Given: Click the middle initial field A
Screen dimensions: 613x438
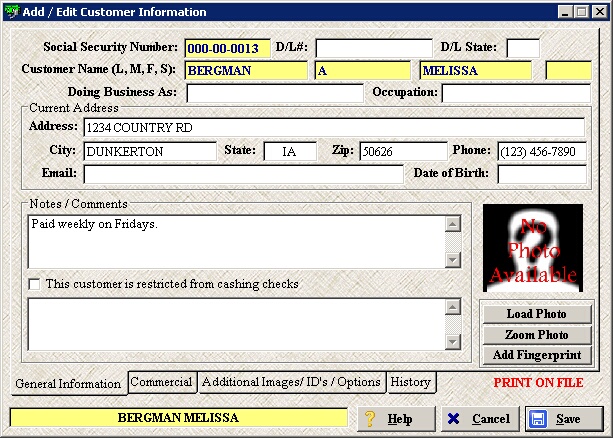Looking at the screenshot, I should point(362,70).
